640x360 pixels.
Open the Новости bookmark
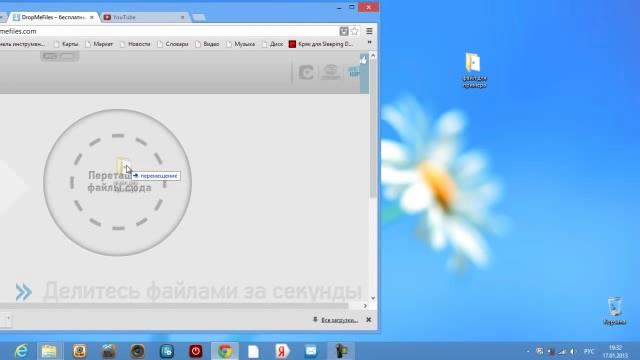click(135, 44)
